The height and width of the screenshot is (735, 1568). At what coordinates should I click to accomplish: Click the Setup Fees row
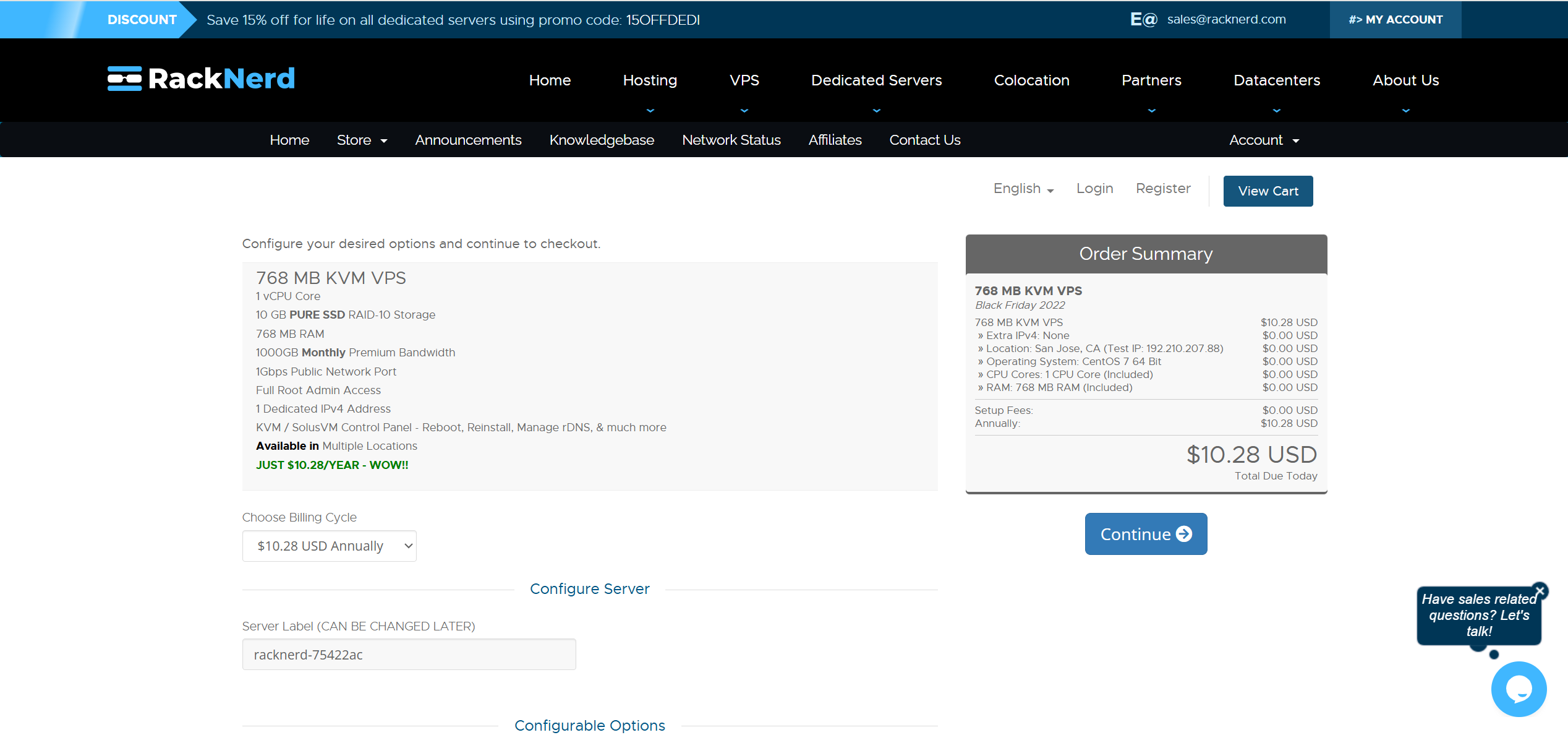pyautogui.click(x=1146, y=410)
